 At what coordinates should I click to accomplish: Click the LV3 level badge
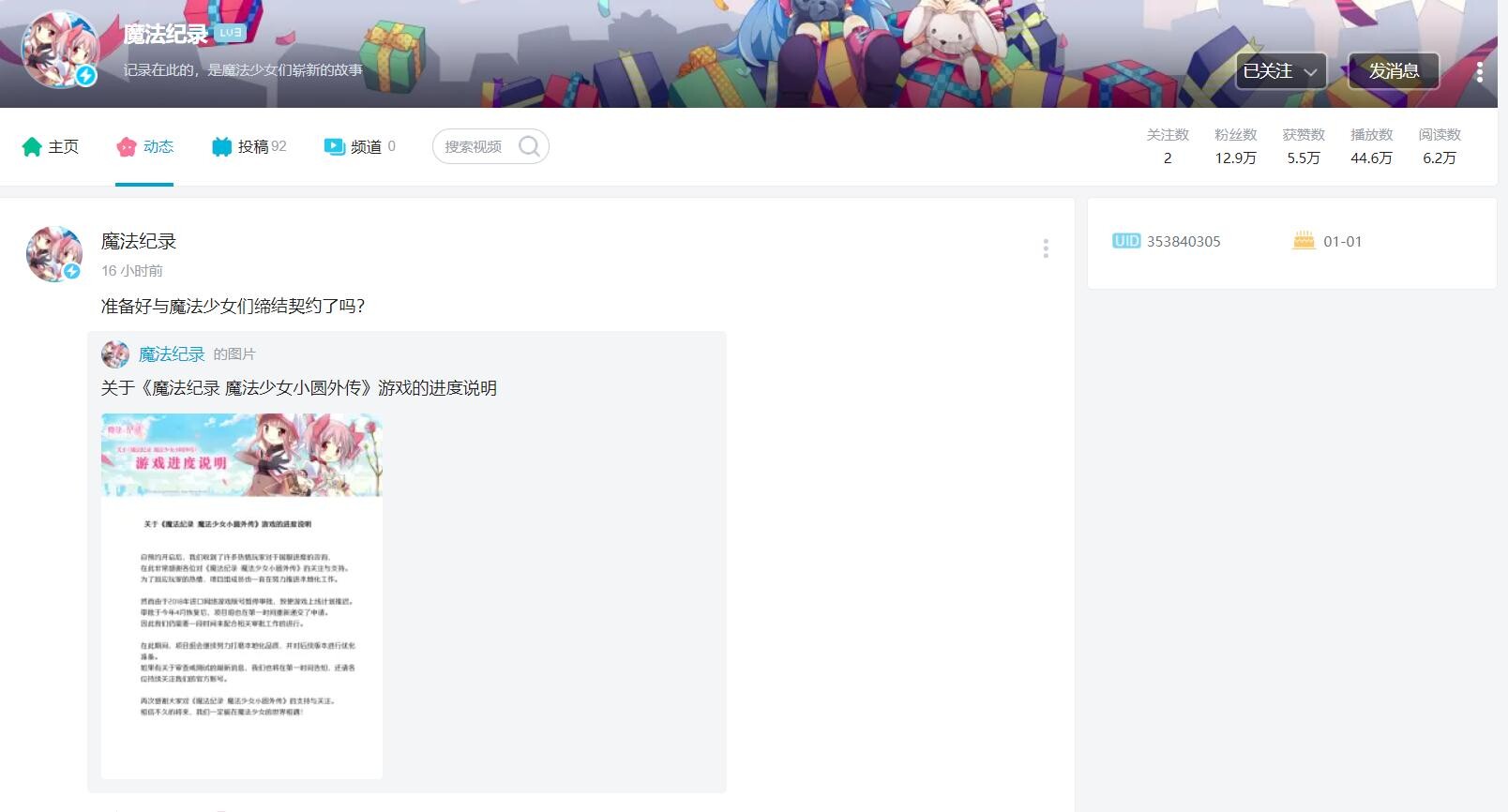[231, 33]
